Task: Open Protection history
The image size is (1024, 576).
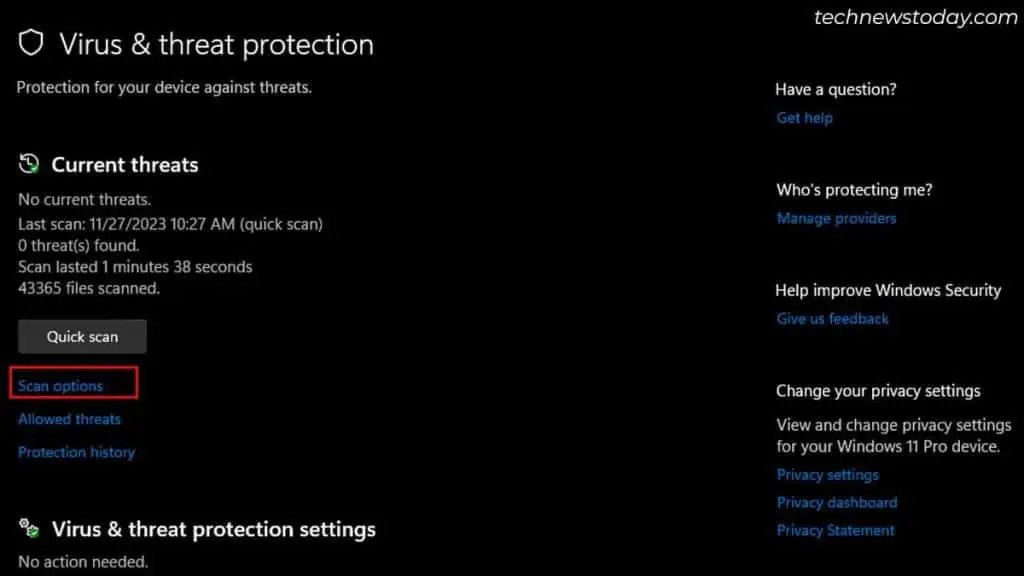Action: (x=76, y=452)
